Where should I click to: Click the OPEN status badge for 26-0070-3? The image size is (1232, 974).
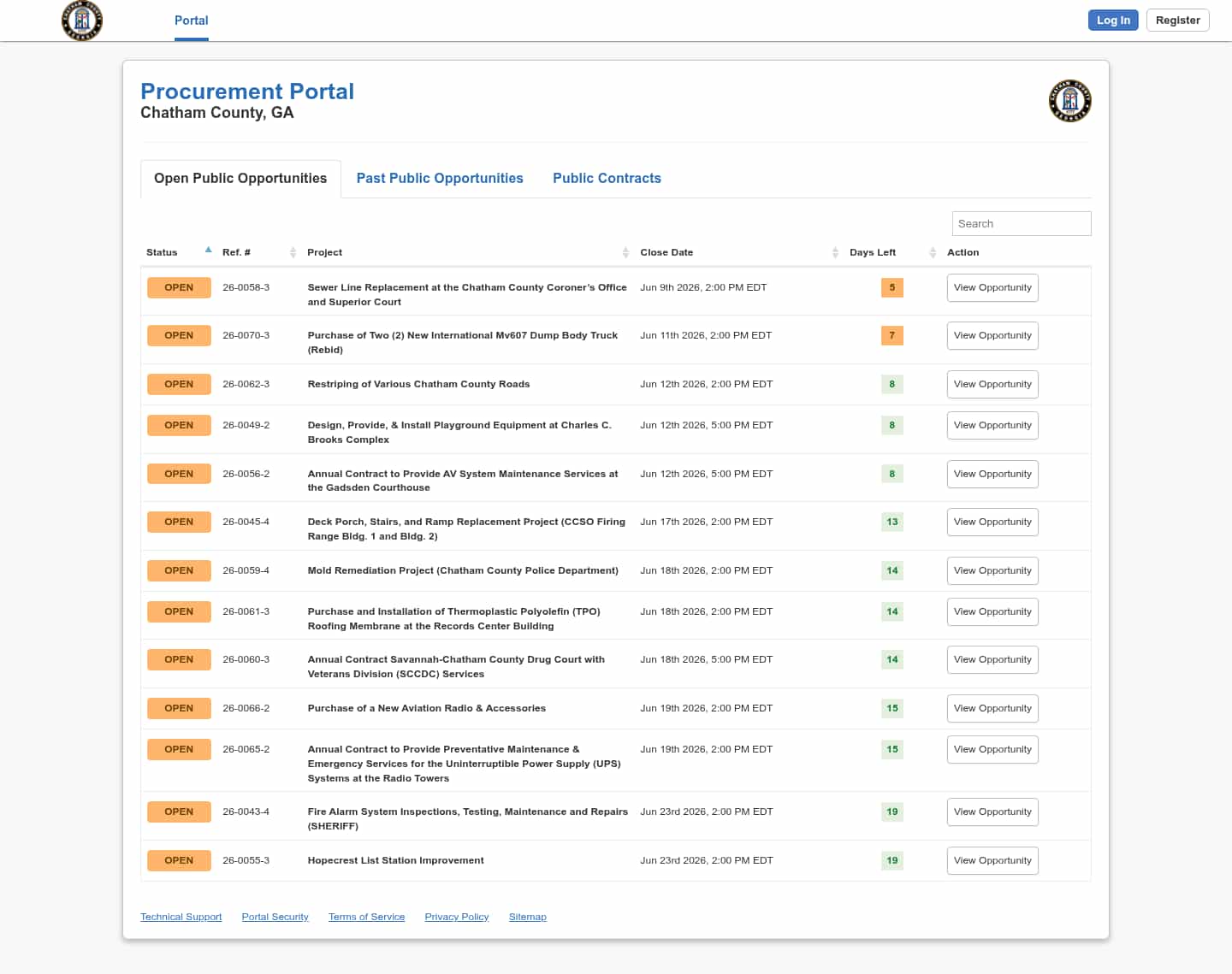(x=179, y=336)
